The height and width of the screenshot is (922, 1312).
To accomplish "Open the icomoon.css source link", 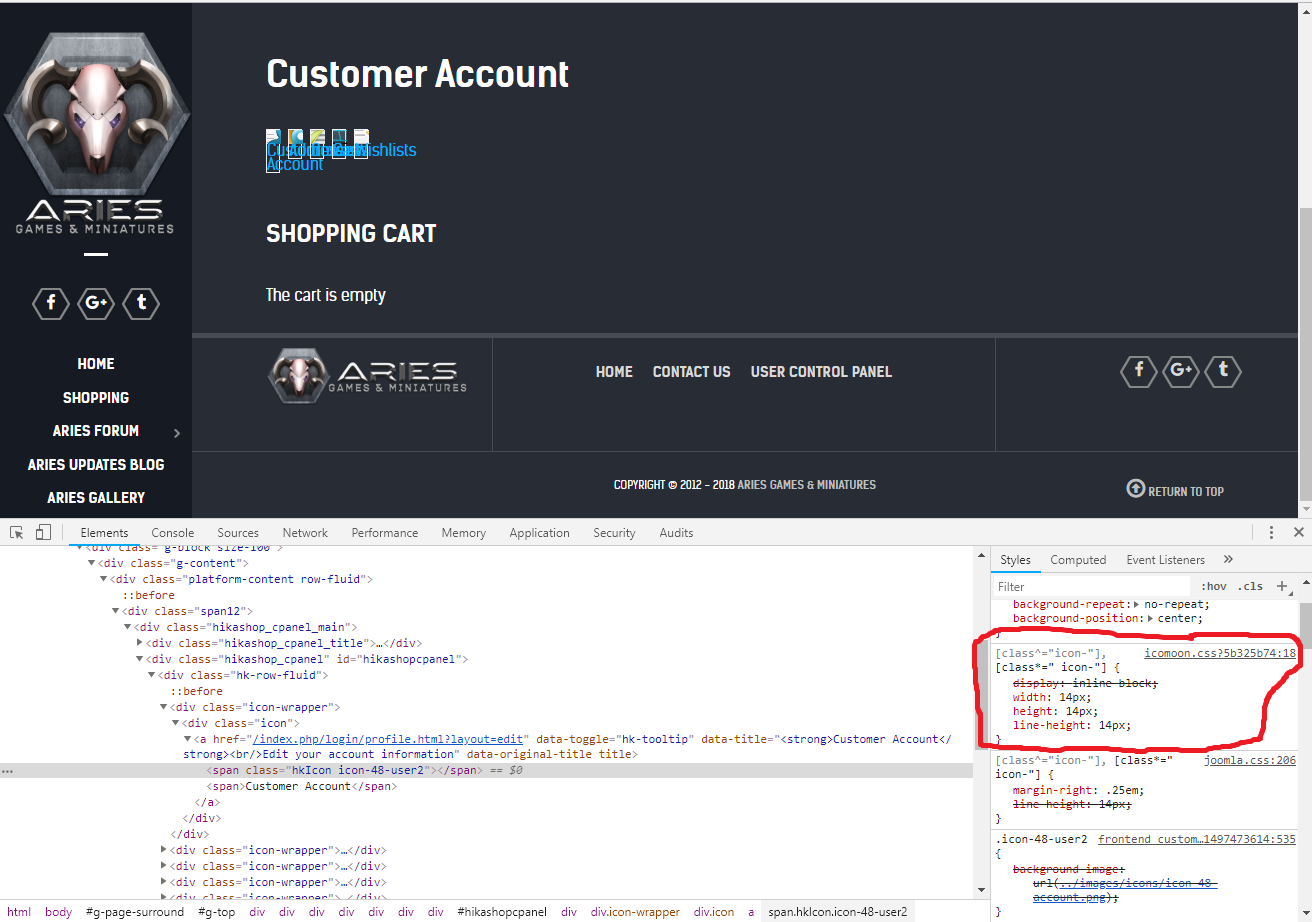I will click(x=1220, y=653).
